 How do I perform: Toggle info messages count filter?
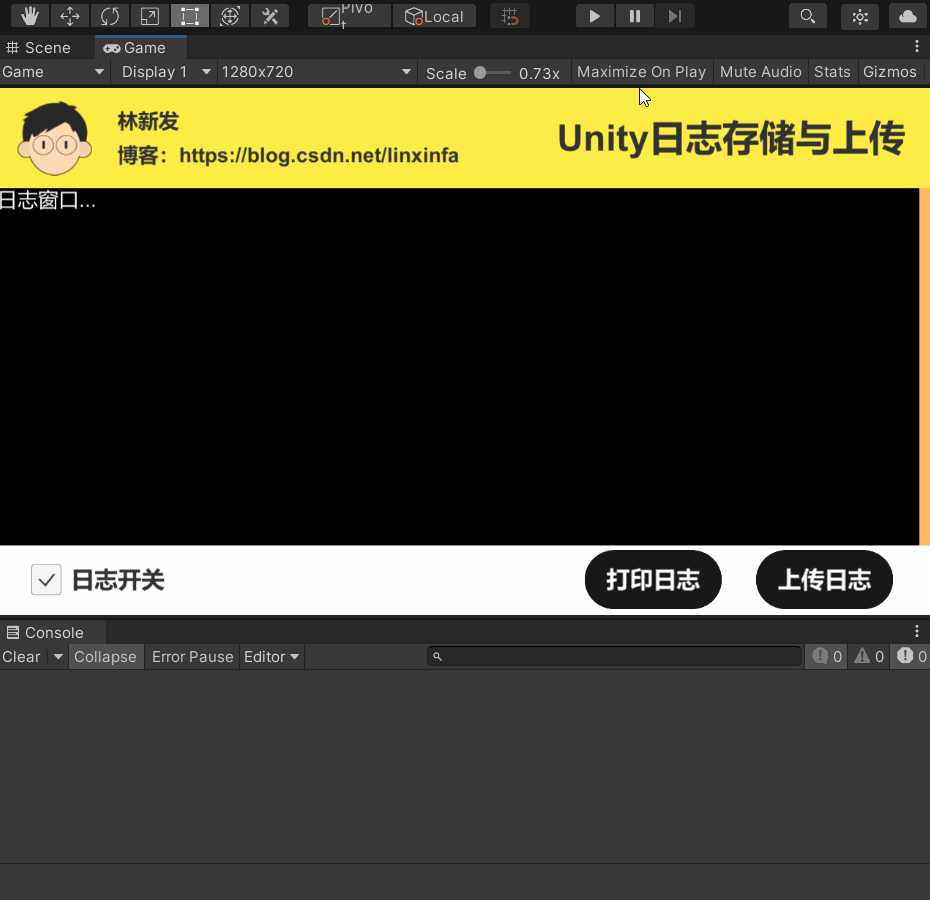pyautogui.click(x=827, y=656)
